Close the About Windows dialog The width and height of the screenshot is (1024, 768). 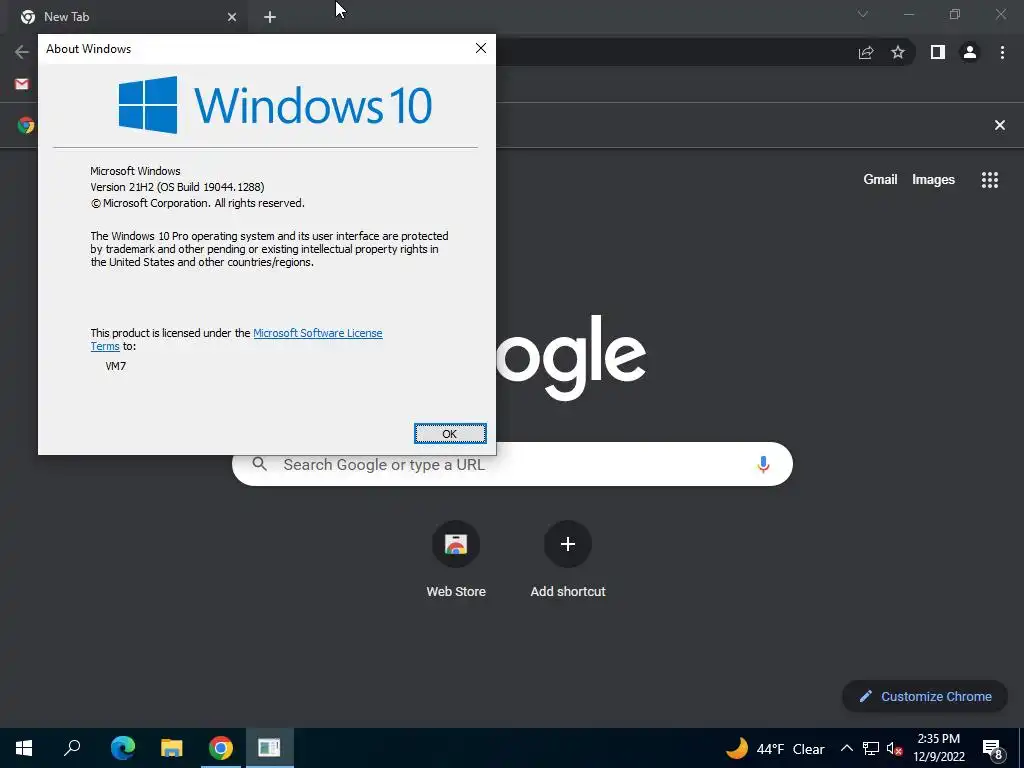click(x=481, y=48)
